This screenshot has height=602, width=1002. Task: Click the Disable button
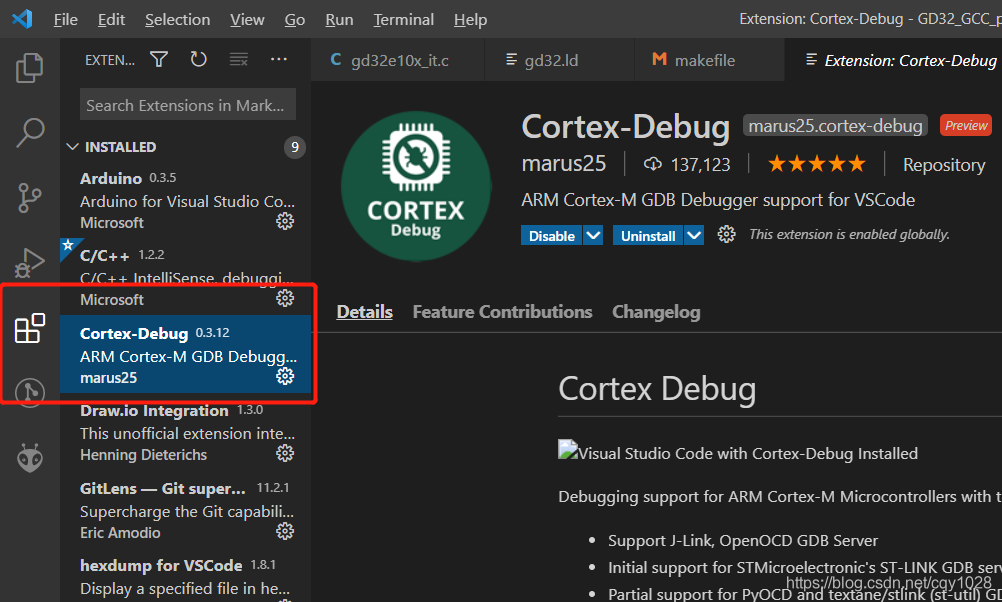tap(551, 235)
